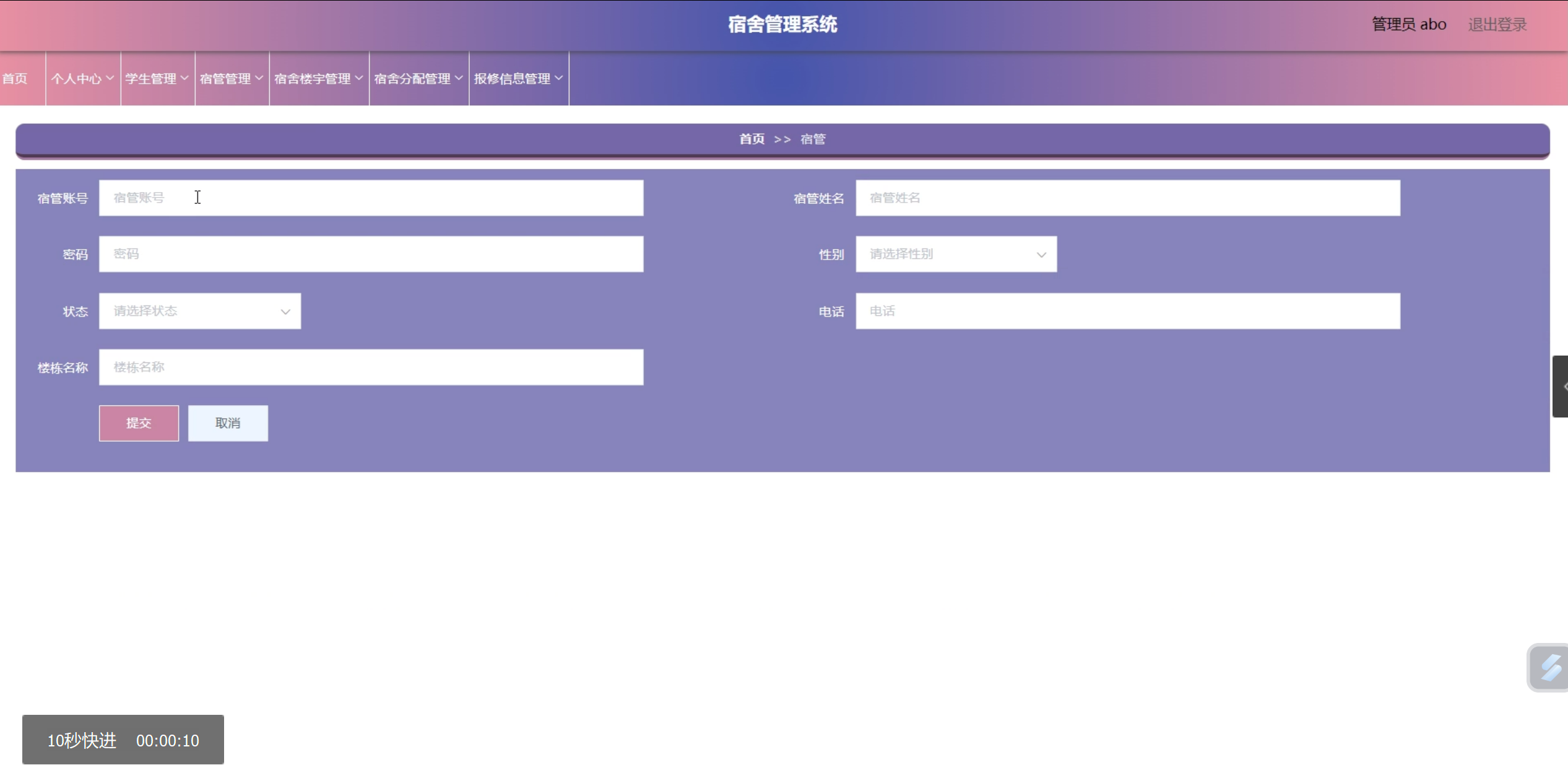The height and width of the screenshot is (765, 1568).
Task: Open the 宿舍分配管理 menu
Action: tap(418, 79)
